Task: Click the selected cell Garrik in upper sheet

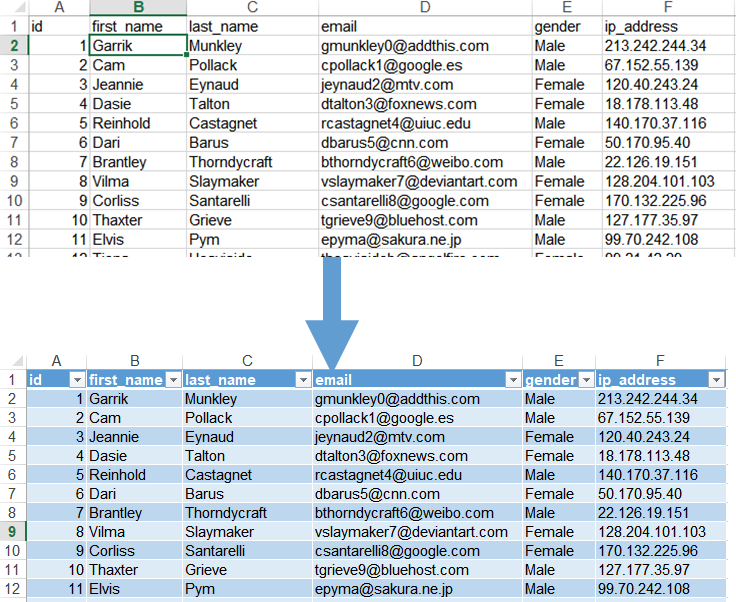Action: [x=138, y=46]
